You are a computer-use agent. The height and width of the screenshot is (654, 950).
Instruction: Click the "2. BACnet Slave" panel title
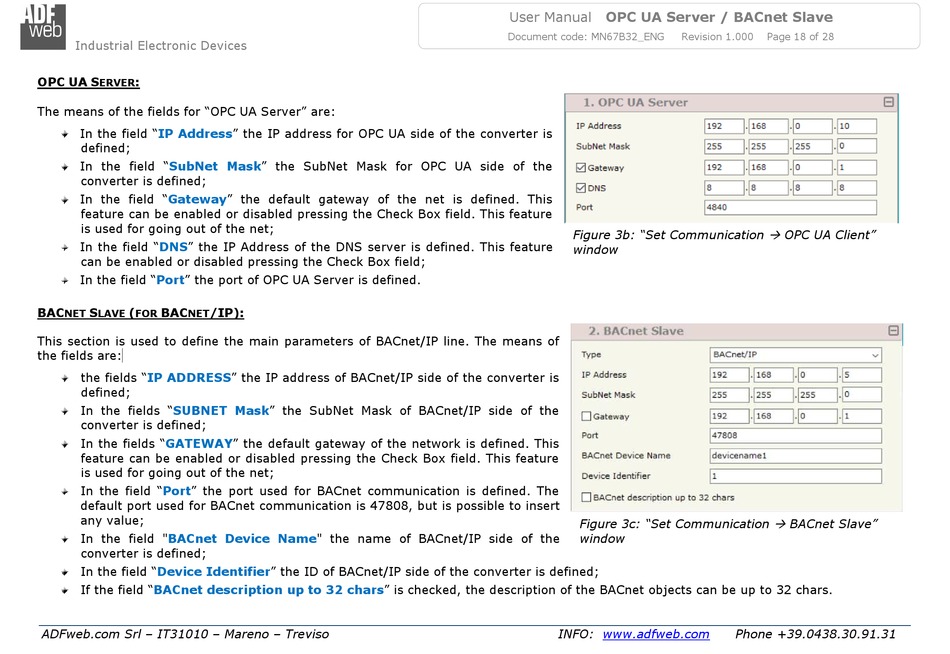[x=636, y=331]
